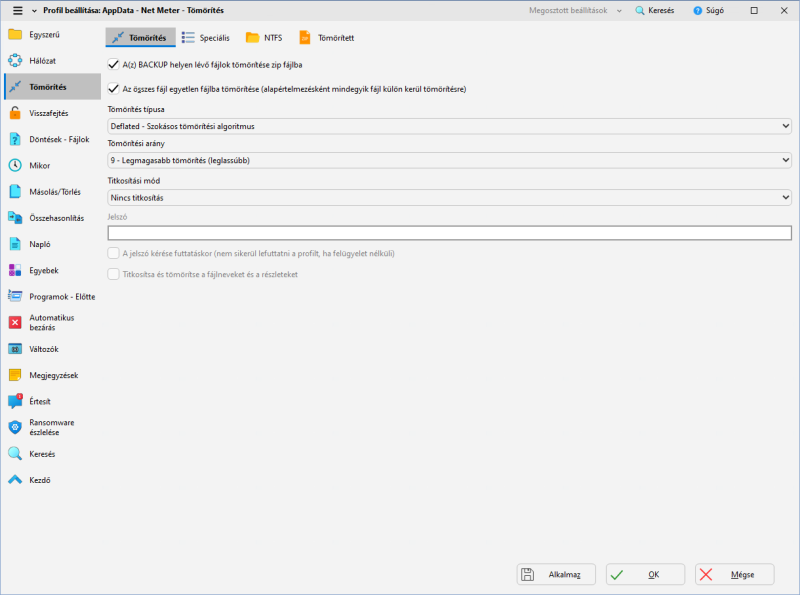The width and height of the screenshot is (800, 595).
Task: Open the Hálózat network icon
Action: 15,61
